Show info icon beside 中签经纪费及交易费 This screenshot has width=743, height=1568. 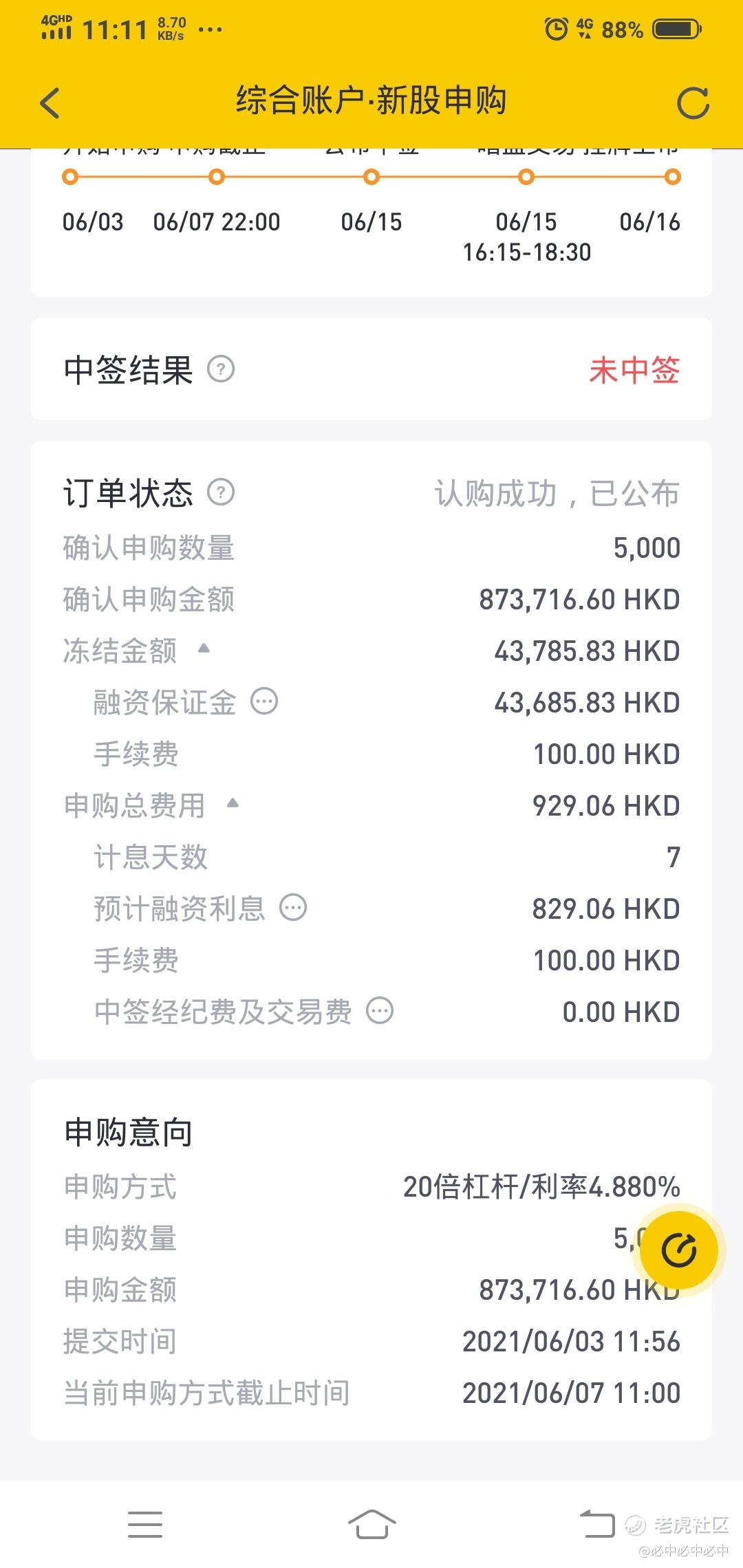[x=380, y=1011]
